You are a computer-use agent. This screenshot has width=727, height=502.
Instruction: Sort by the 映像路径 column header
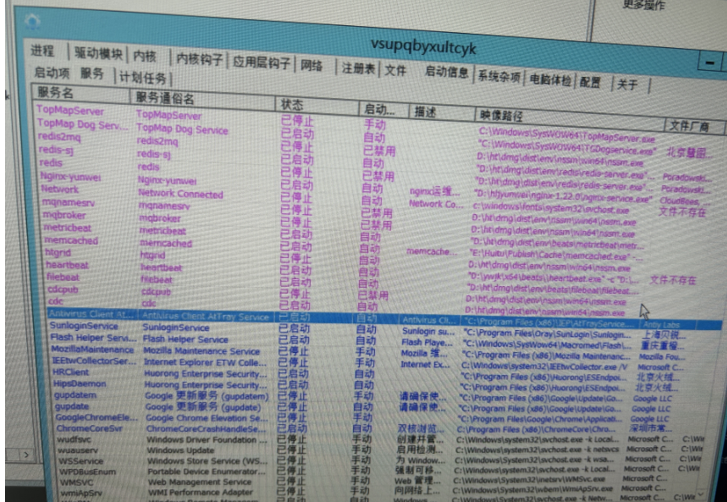[568, 117]
